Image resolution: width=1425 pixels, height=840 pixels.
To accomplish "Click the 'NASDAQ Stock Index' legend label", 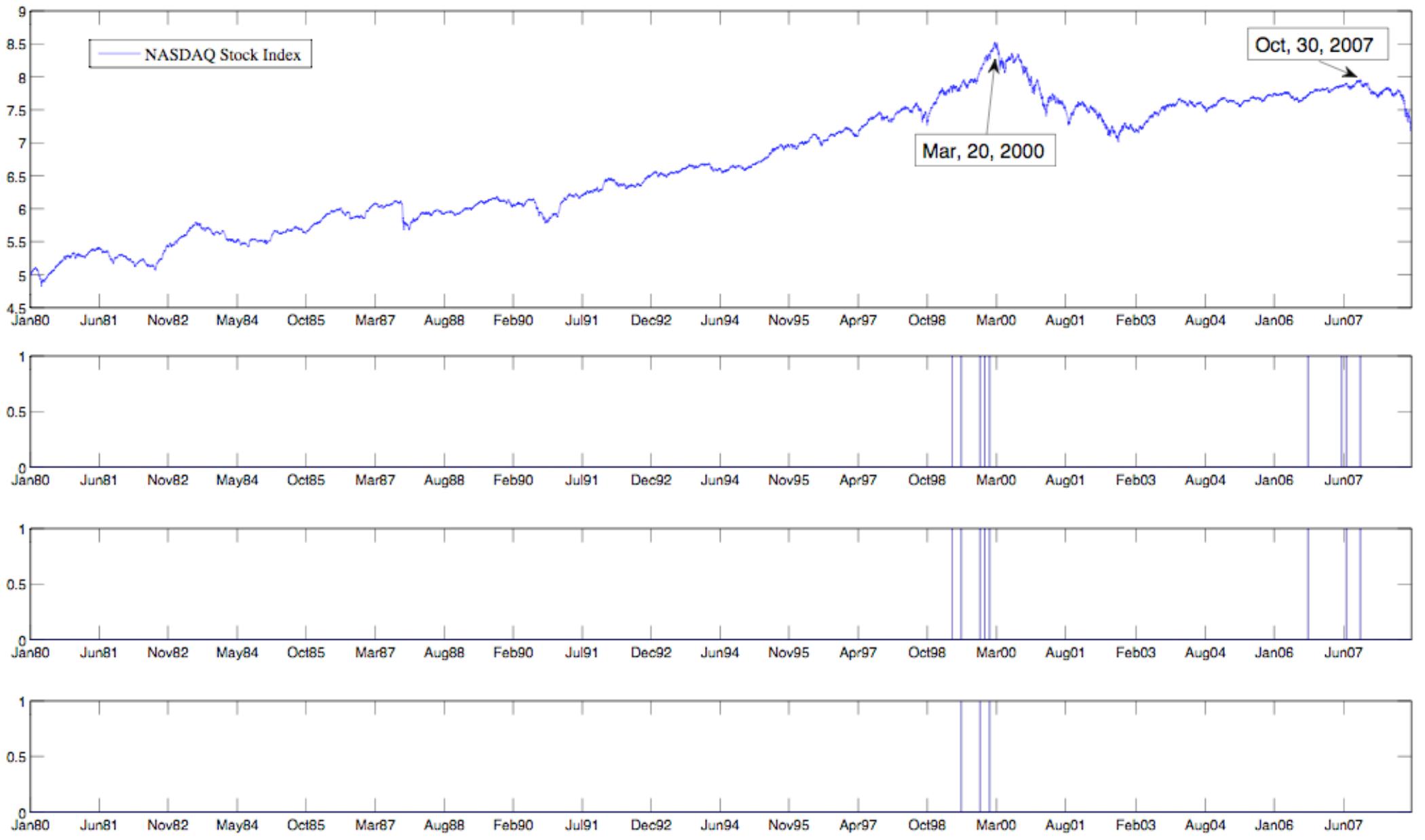I will (x=223, y=55).
